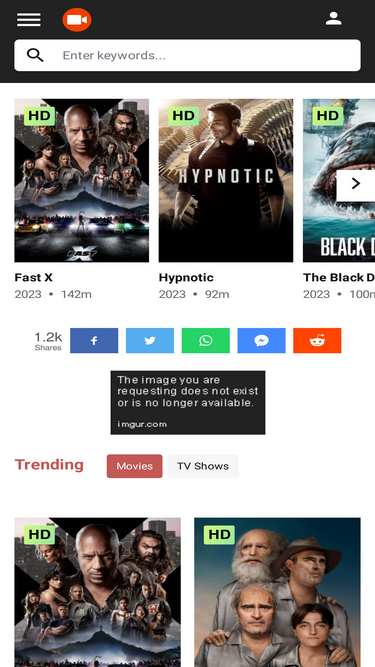Share on Twitter
375x667 pixels.
click(150, 340)
